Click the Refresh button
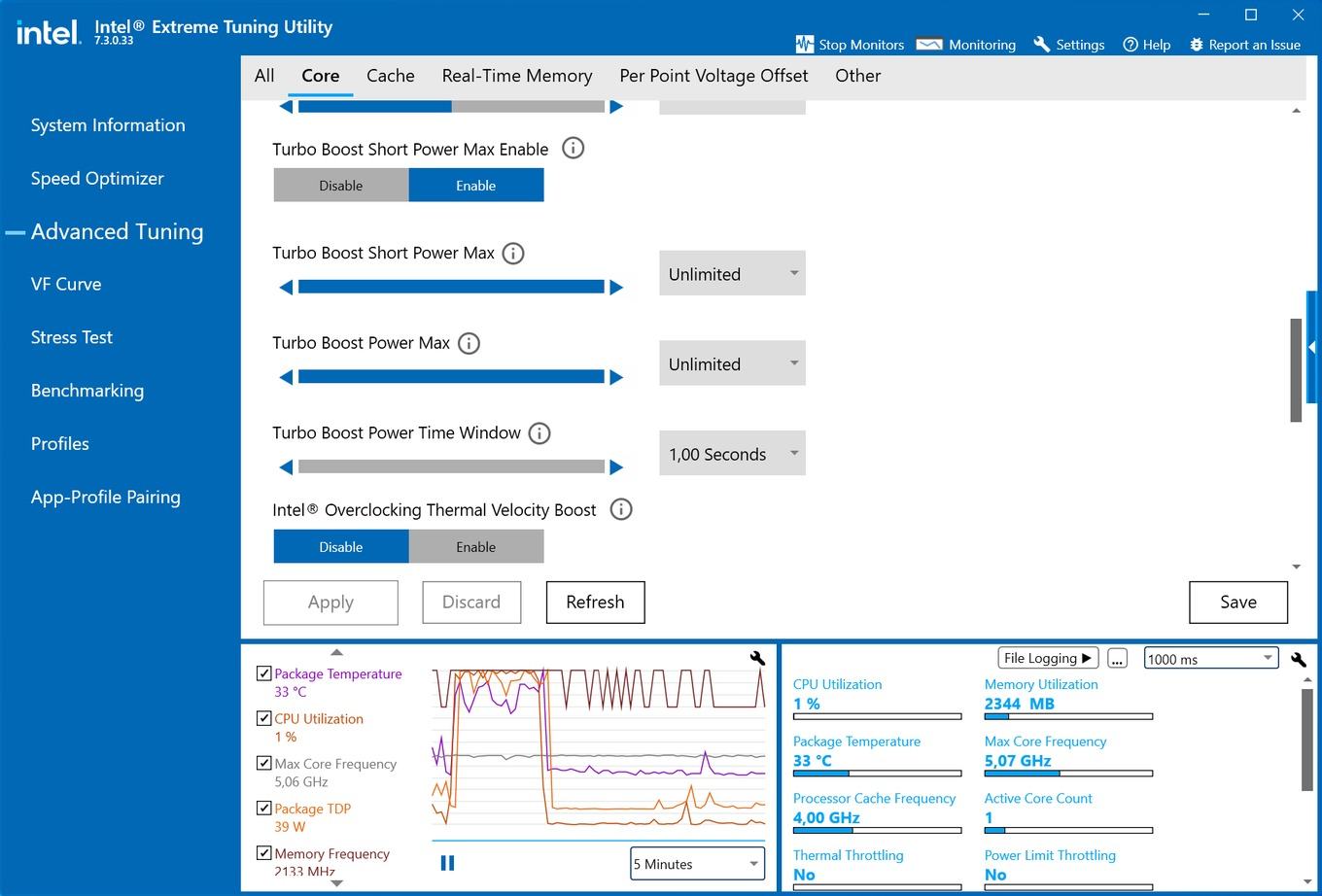Image resolution: width=1322 pixels, height=896 pixels. coord(595,603)
